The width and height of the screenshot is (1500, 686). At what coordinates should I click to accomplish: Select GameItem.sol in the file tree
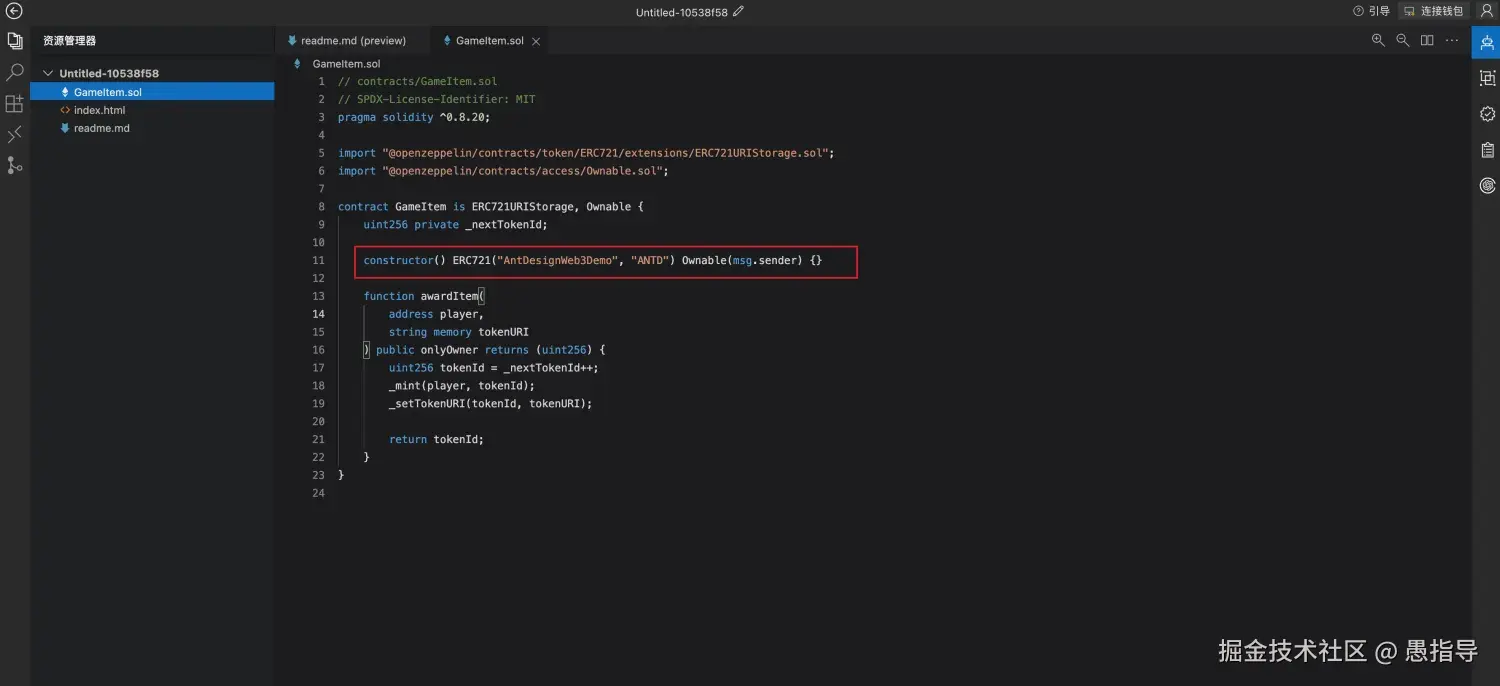pos(152,92)
